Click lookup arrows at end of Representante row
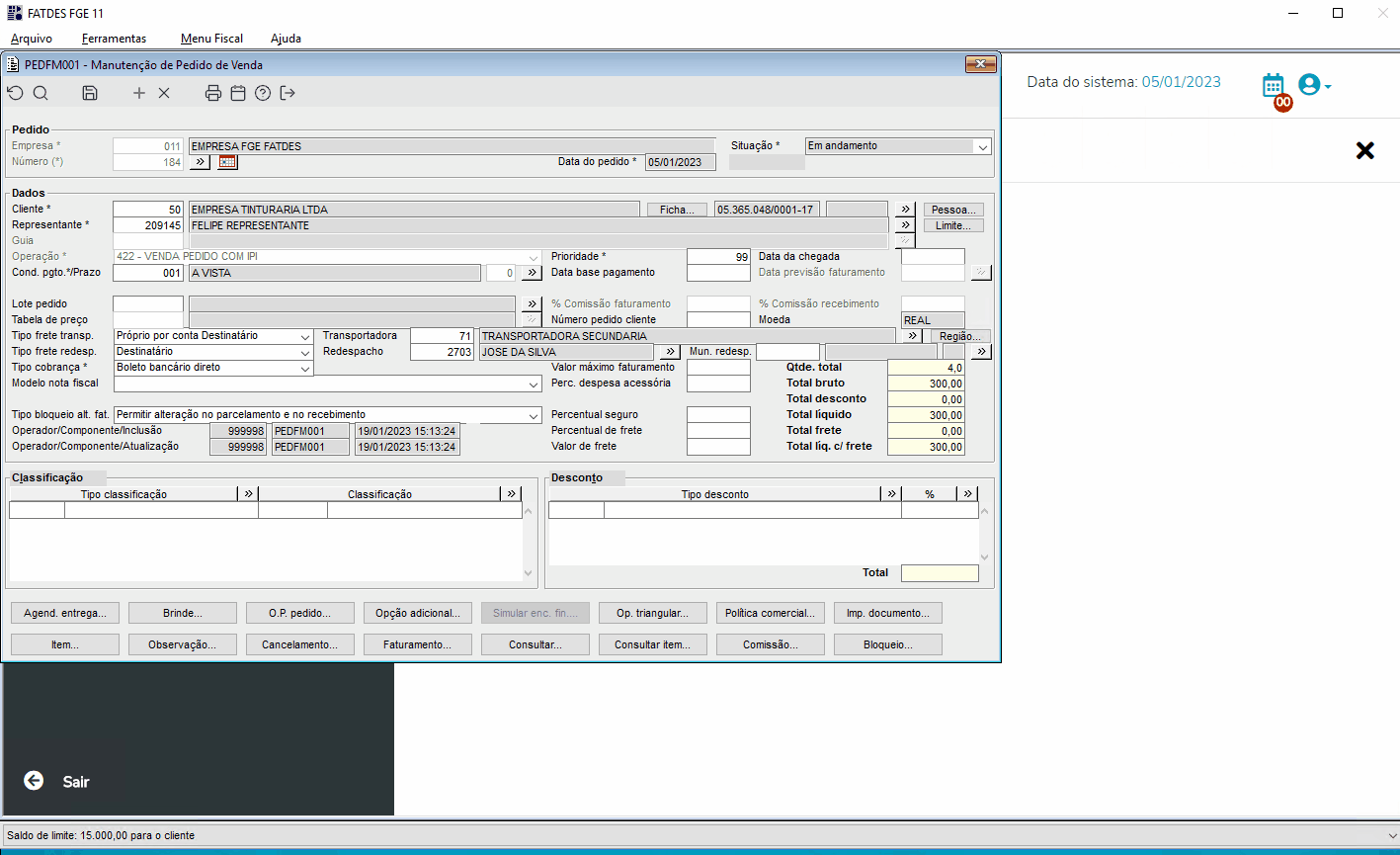This screenshot has width=1400, height=855. [x=905, y=225]
